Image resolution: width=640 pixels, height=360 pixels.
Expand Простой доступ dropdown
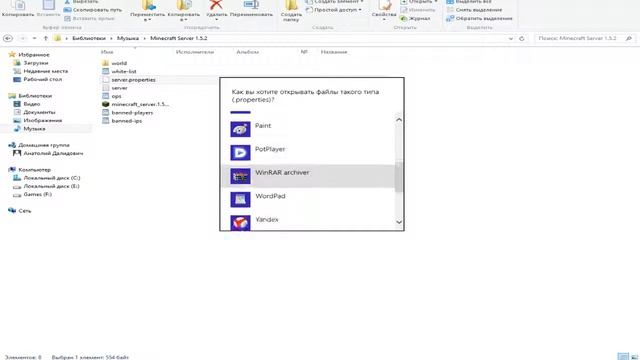[x=334, y=10]
